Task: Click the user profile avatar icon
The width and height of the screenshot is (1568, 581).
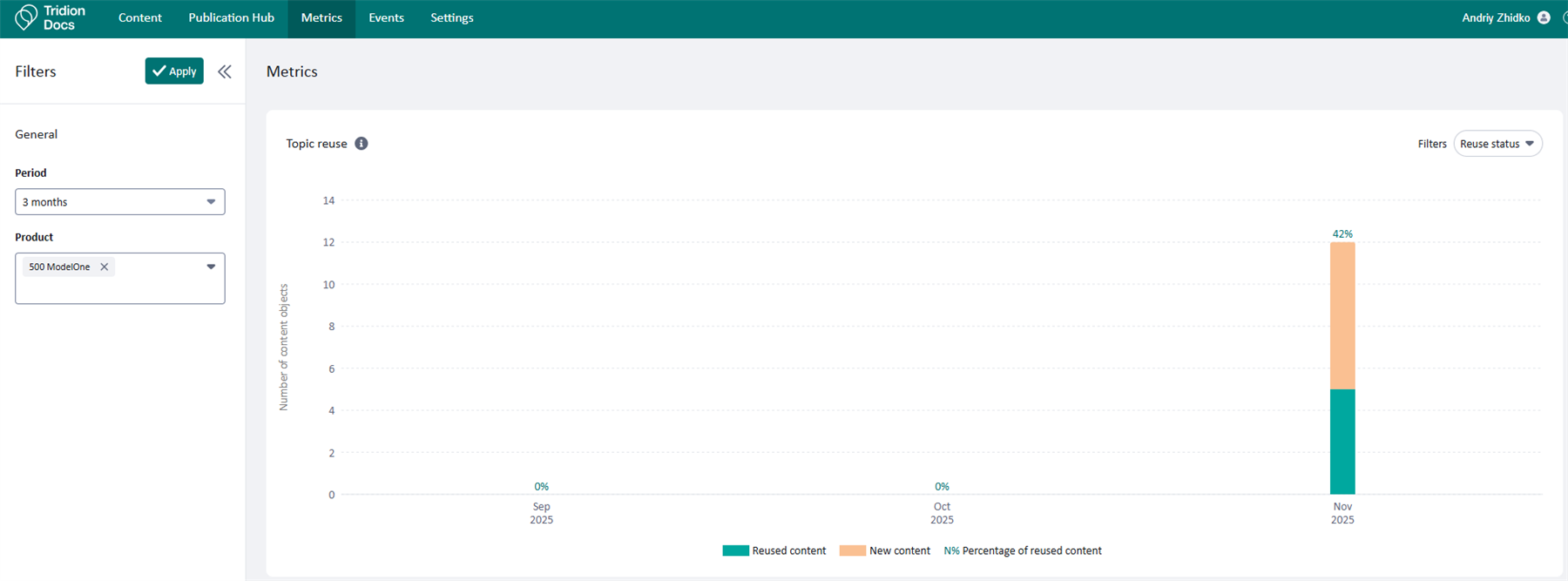Action: (x=1544, y=17)
